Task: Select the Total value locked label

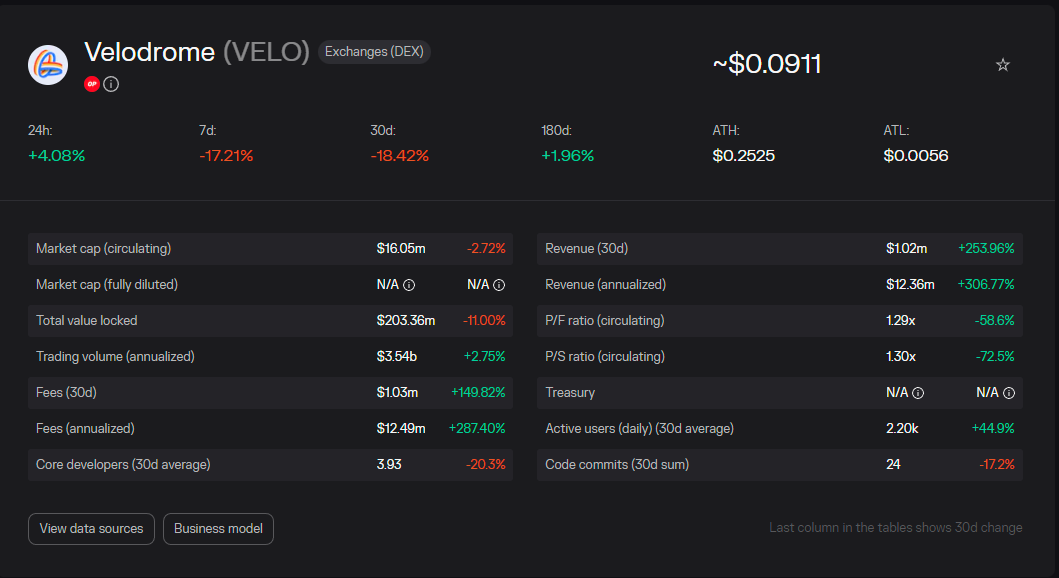Action: point(86,321)
